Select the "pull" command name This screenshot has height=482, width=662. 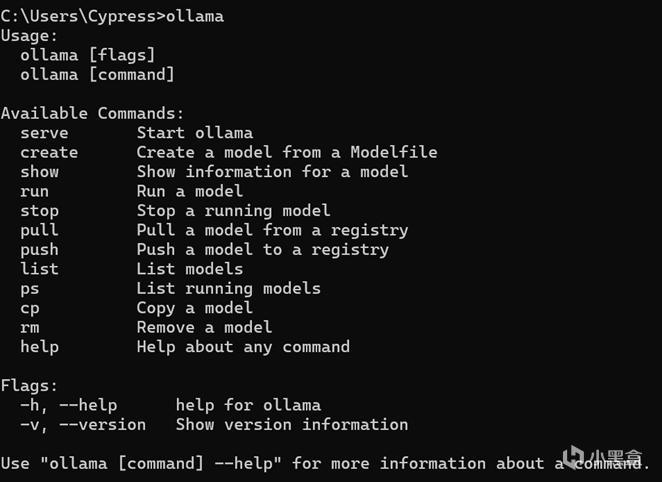click(x=39, y=230)
